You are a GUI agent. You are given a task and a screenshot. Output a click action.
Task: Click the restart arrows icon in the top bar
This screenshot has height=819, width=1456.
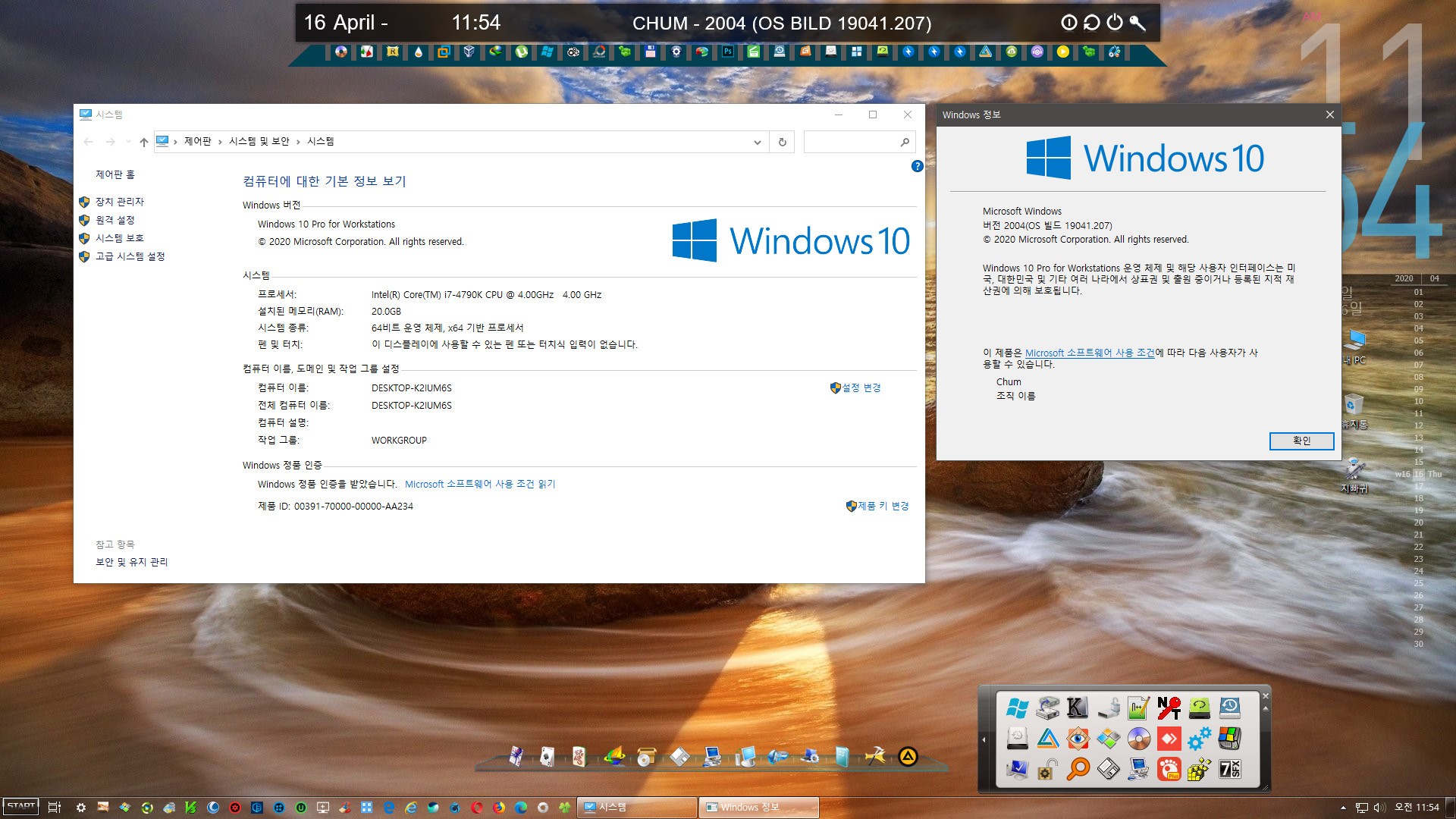pos(1091,23)
